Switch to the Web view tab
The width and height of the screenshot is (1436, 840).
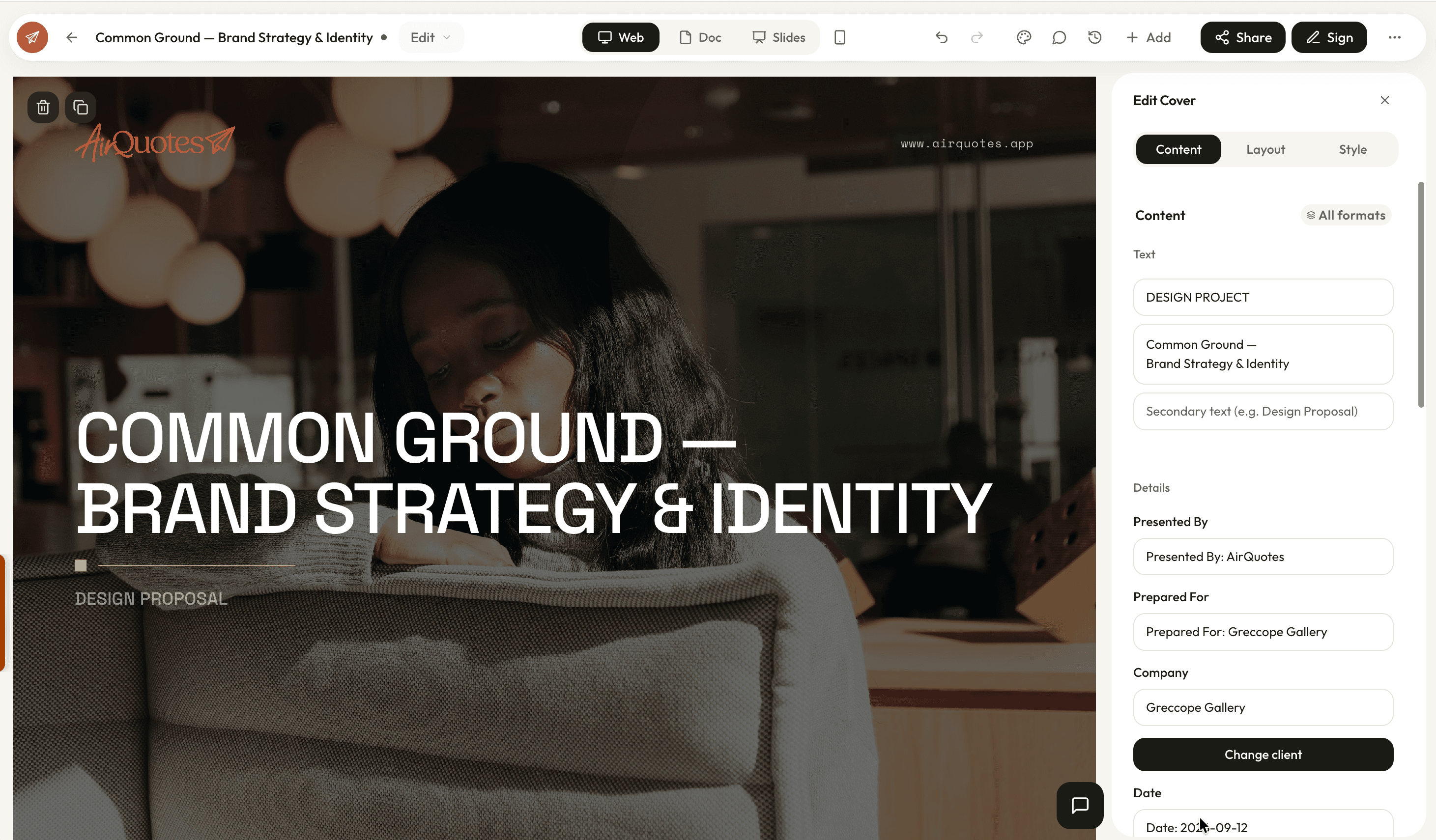621,38
